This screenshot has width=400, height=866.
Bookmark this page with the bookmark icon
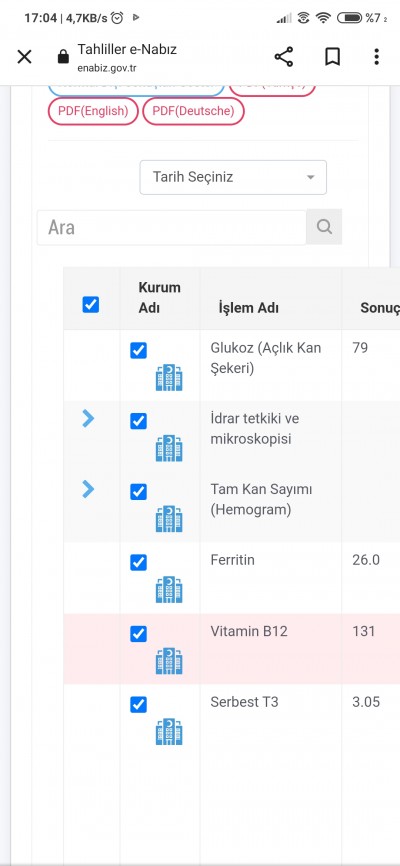(x=332, y=57)
